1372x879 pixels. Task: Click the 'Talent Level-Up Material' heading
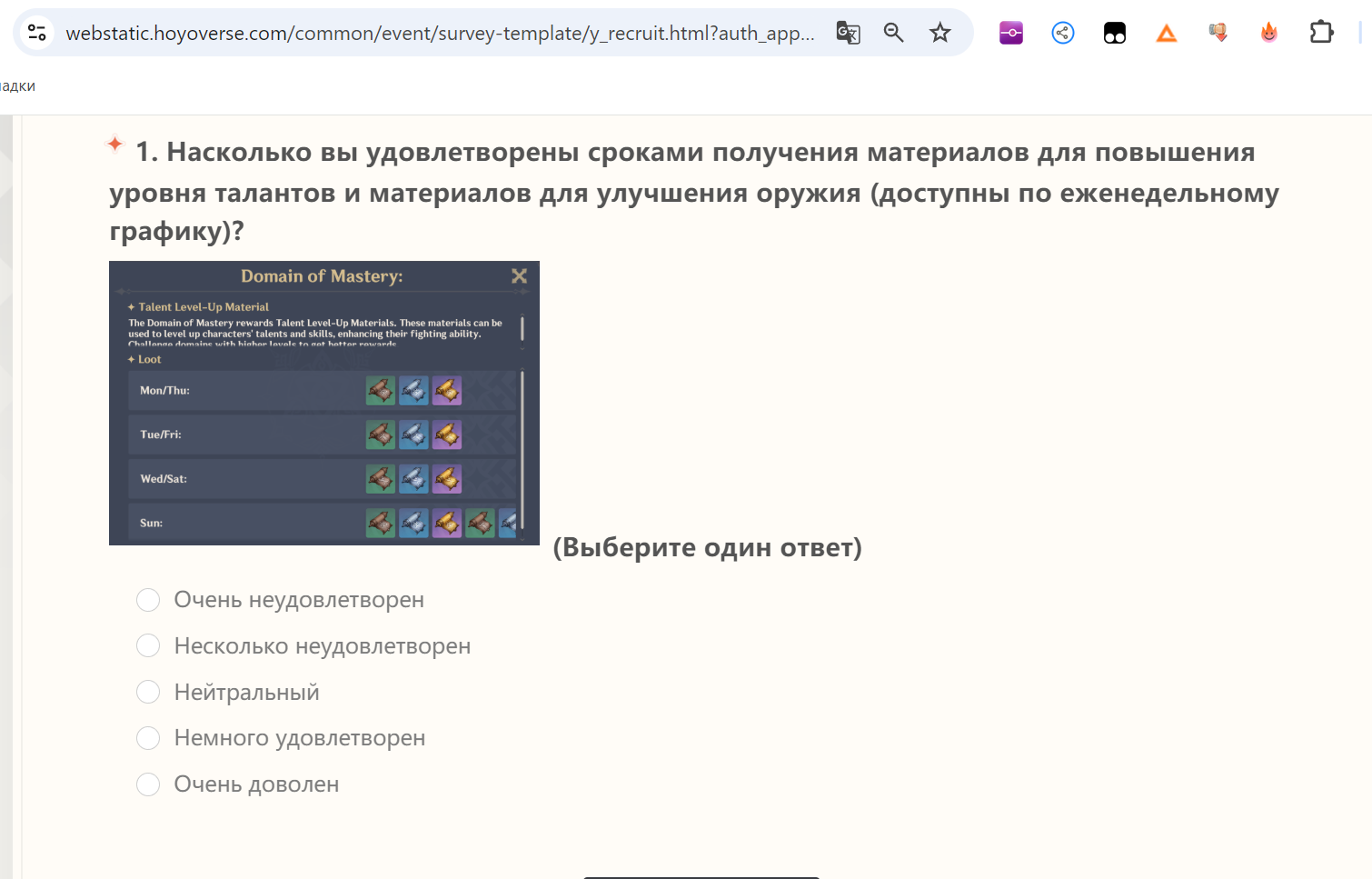[x=204, y=307]
